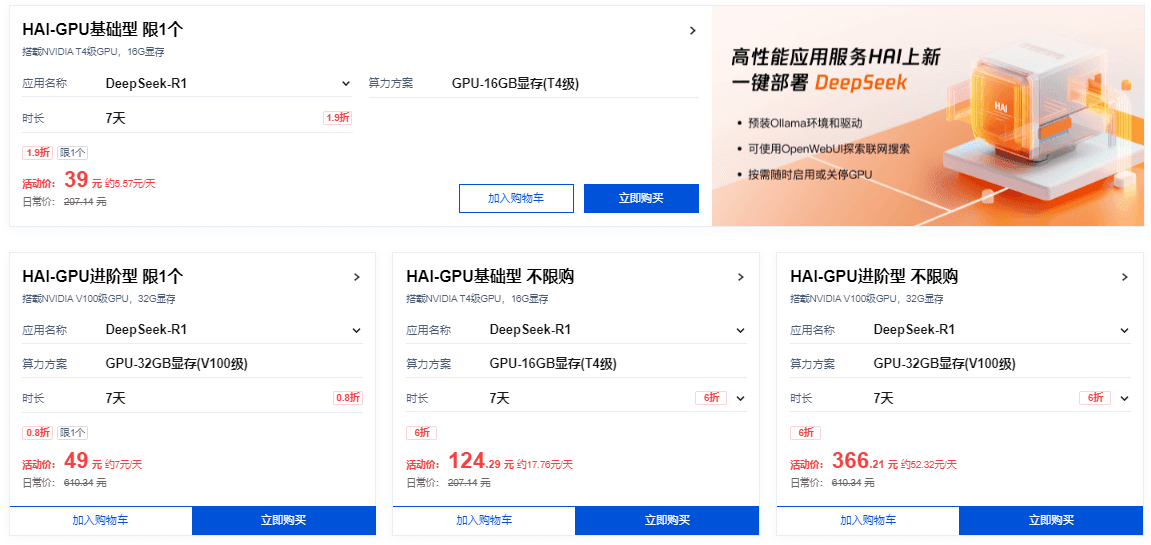The height and width of the screenshot is (545, 1151).
Task: Click the 约5.57元/天 daily rate
Action: click(x=131, y=184)
